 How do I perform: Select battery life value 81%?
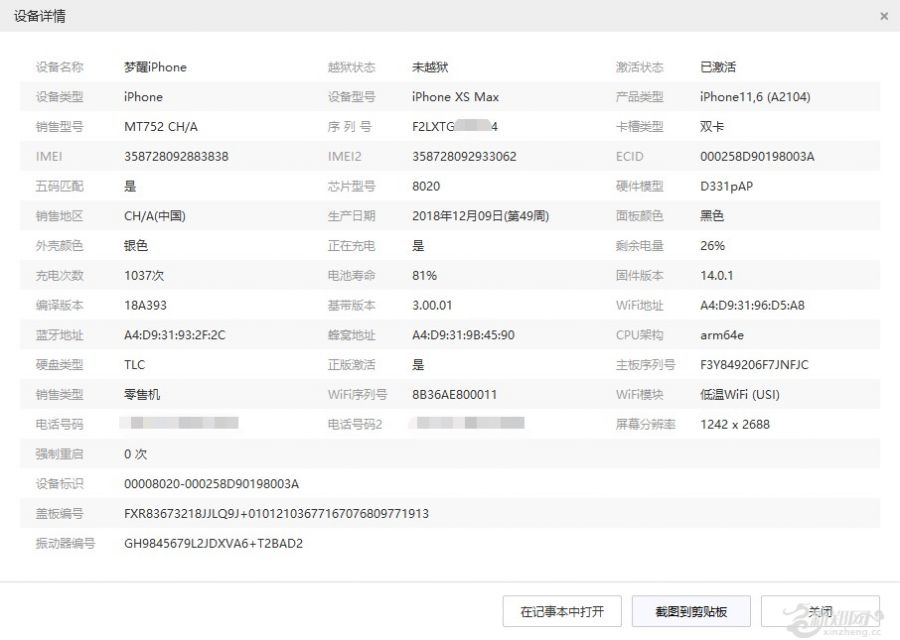click(424, 276)
